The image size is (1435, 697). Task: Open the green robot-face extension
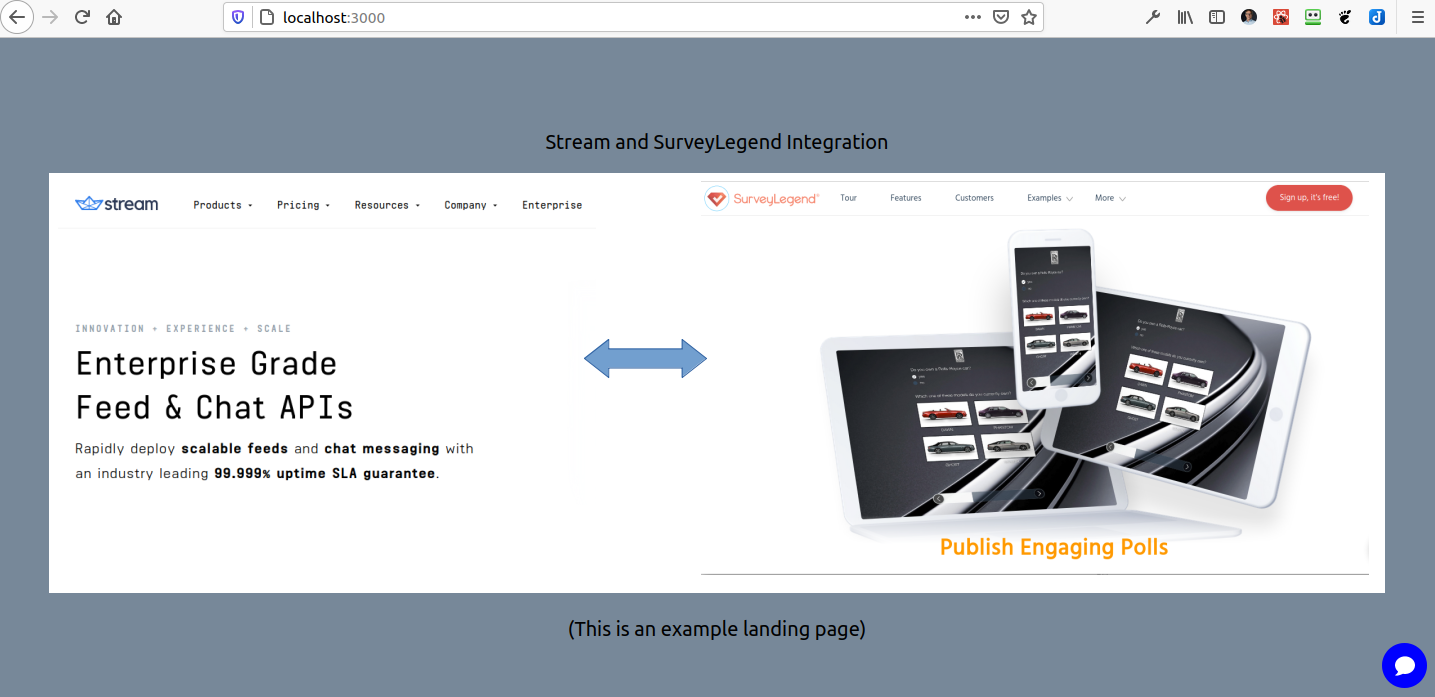click(x=1313, y=17)
